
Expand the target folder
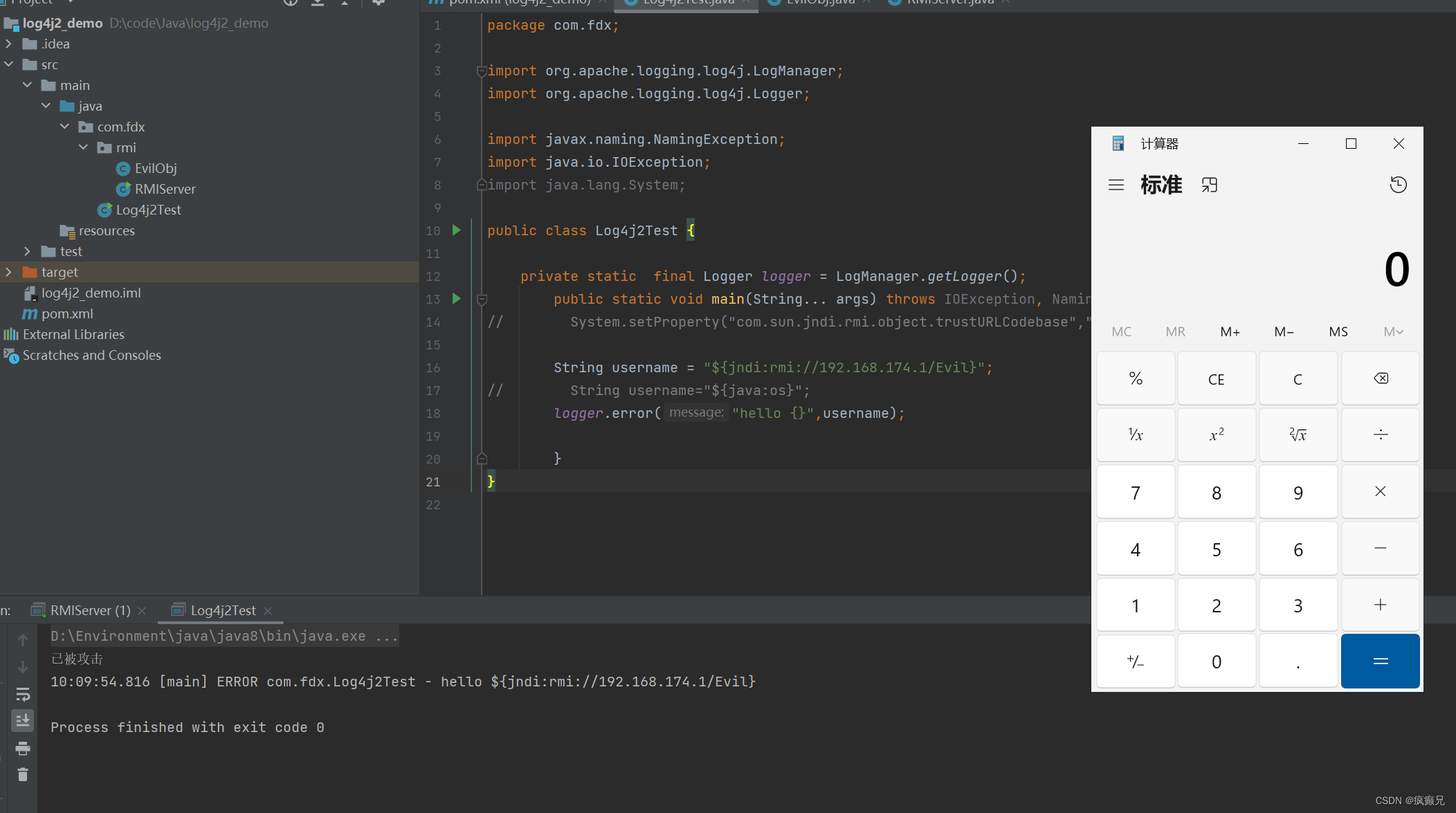click(x=9, y=272)
